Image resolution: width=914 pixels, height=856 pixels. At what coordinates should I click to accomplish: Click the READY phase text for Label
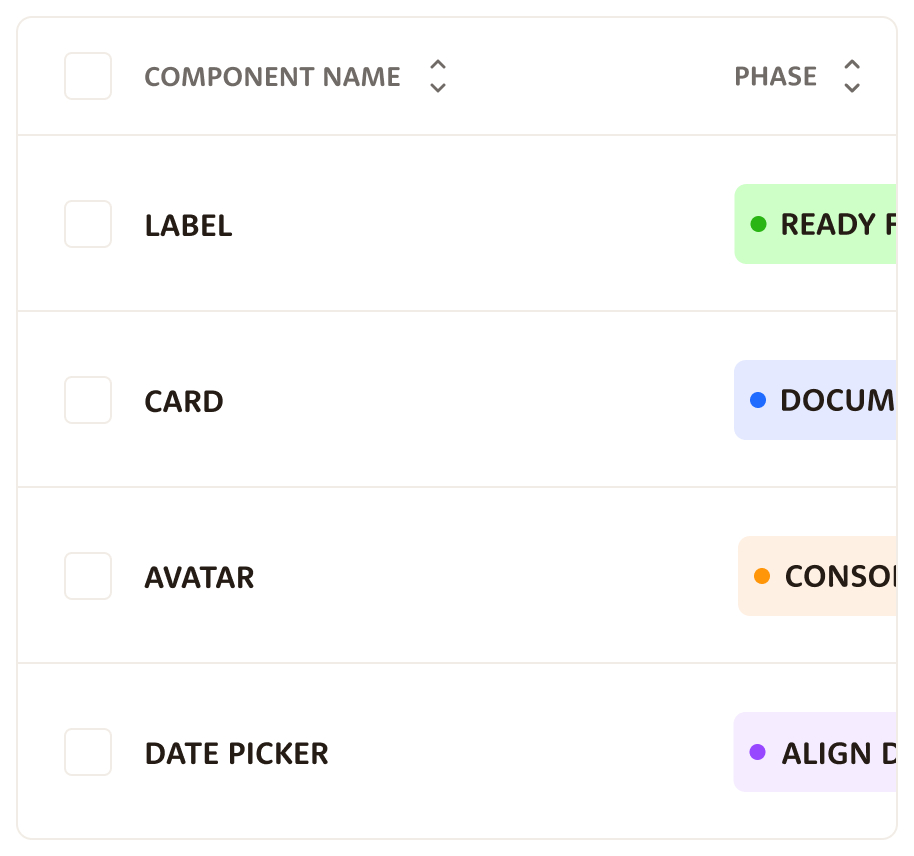point(837,225)
